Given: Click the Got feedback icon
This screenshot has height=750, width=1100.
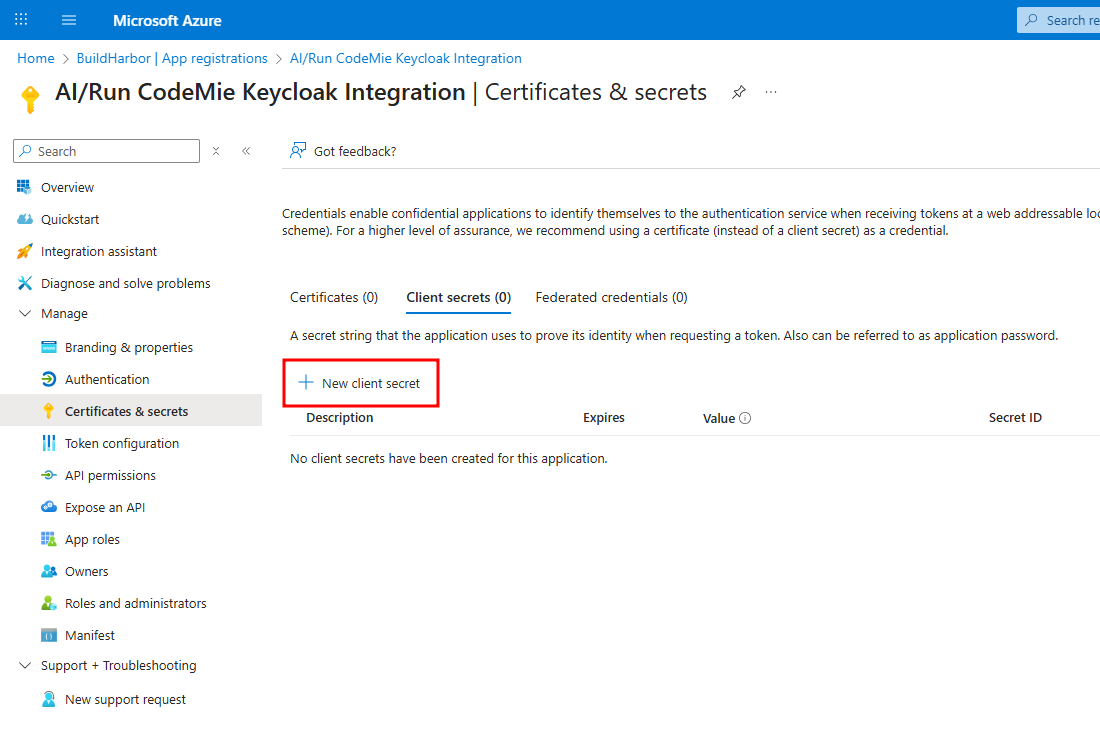Looking at the screenshot, I should [x=298, y=151].
